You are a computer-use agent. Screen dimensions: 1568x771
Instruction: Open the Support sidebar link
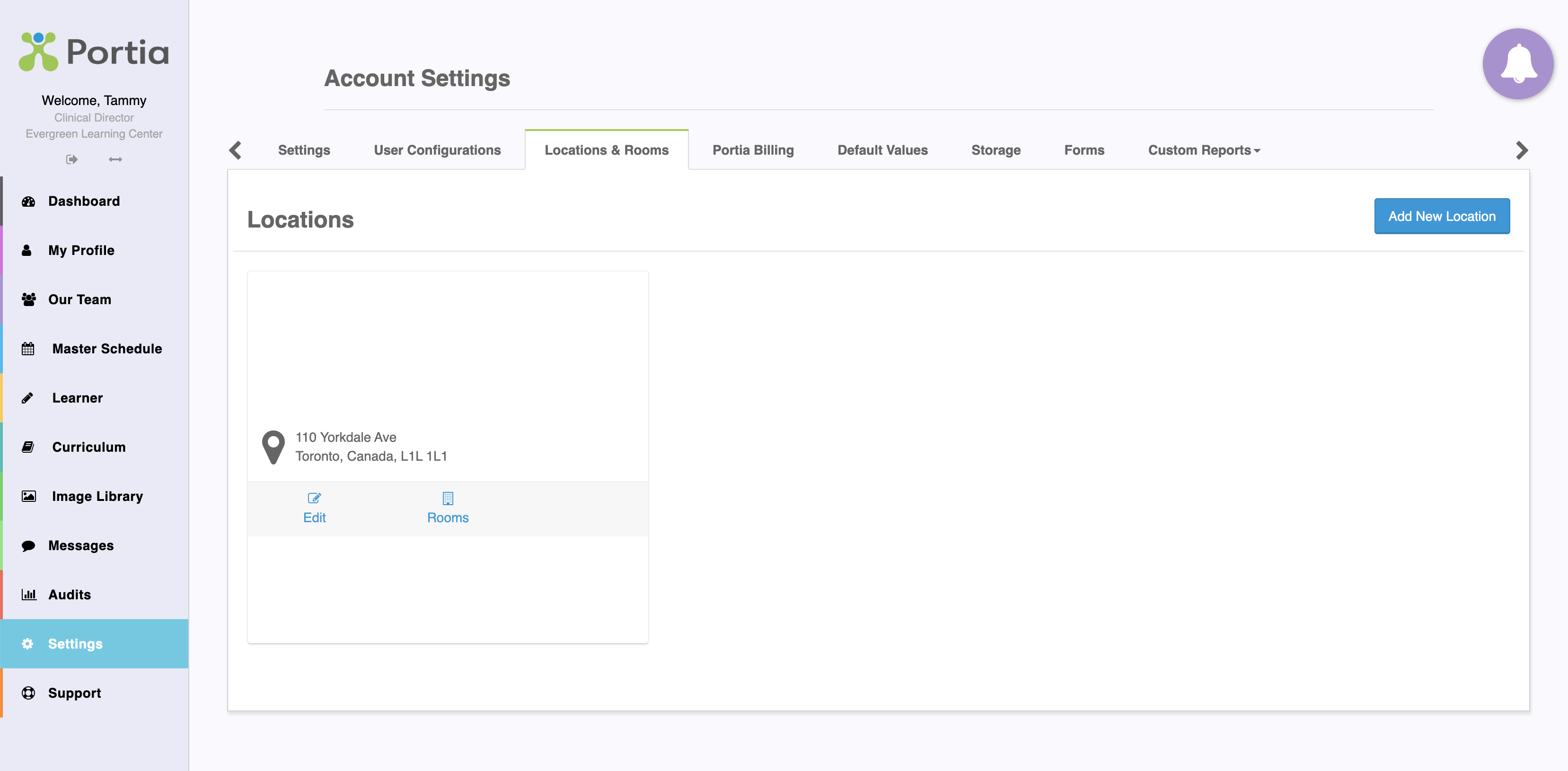[x=74, y=693]
